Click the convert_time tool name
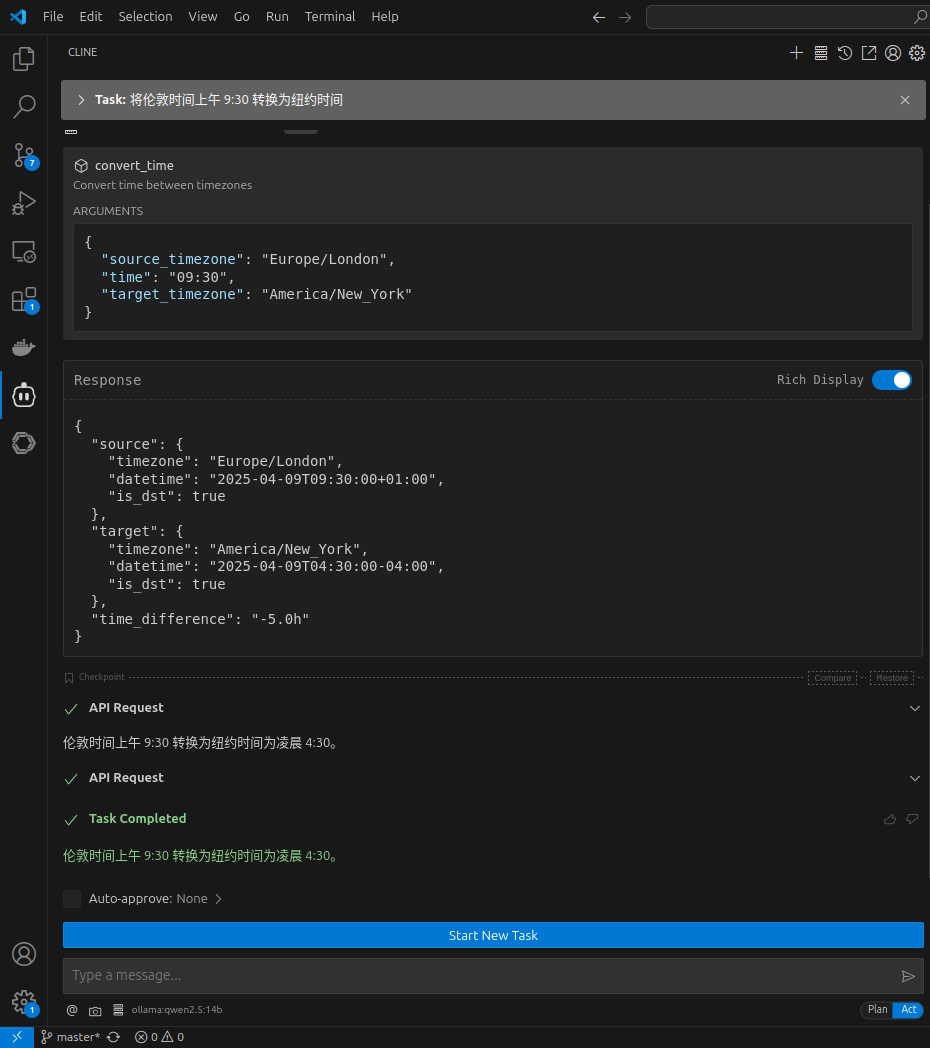The image size is (930, 1048). pos(134,166)
